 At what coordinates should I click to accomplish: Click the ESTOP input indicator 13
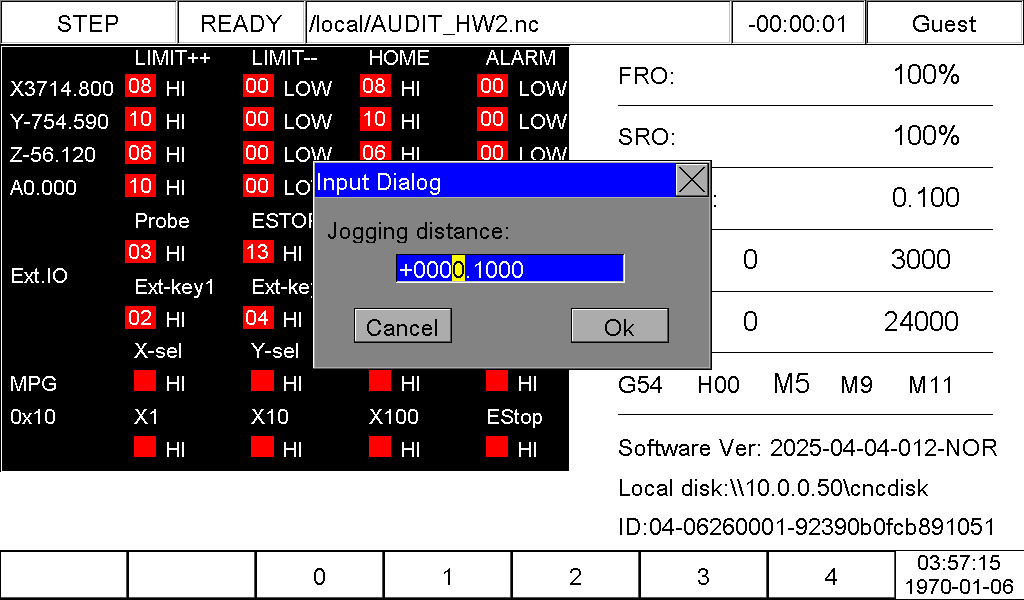coord(258,252)
